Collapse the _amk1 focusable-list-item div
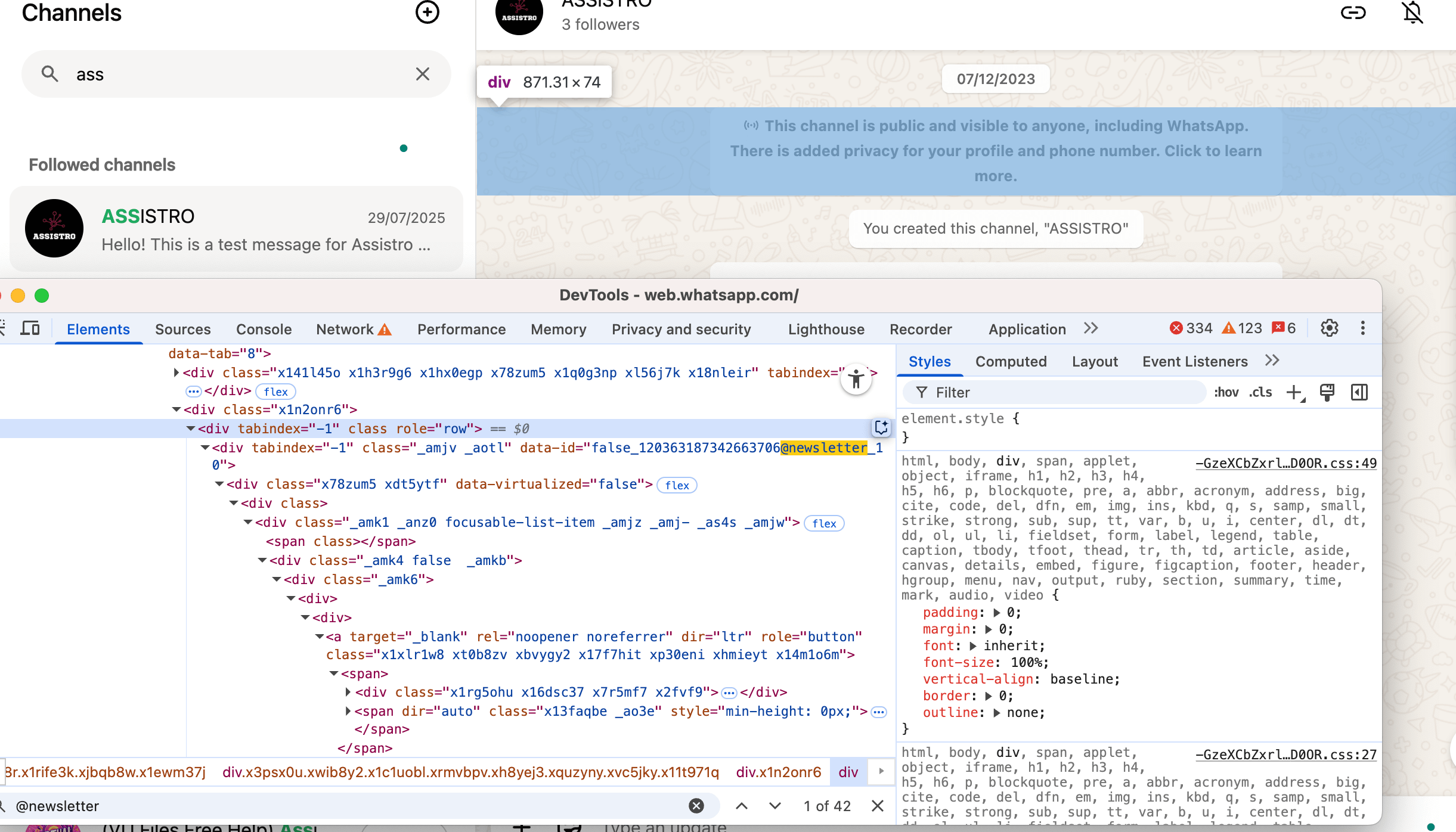This screenshot has height=832, width=1456. [248, 522]
